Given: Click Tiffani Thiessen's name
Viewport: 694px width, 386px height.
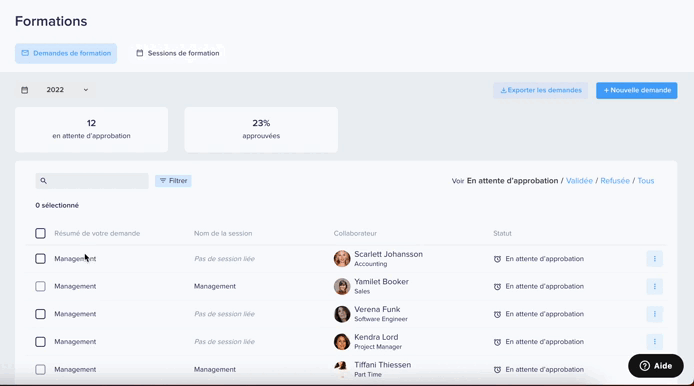Looking at the screenshot, I should tap(382, 365).
